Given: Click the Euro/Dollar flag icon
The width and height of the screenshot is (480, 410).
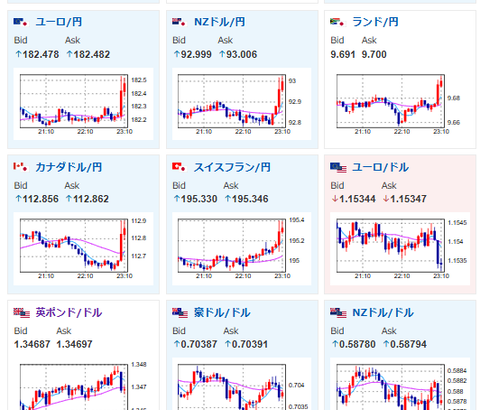Looking at the screenshot, I should click(x=338, y=167).
